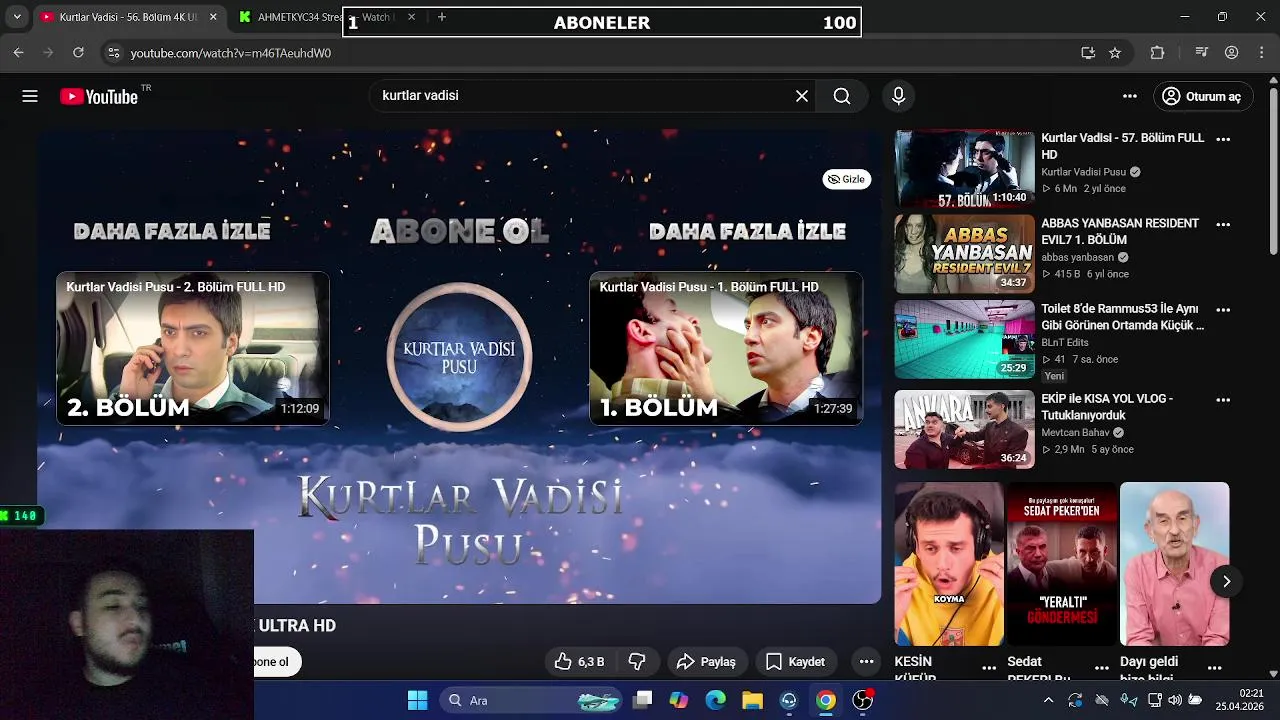Viewport: 1280px width, 720px height.
Task: Open the YouTube hamburger guide menu
Action: (30, 96)
